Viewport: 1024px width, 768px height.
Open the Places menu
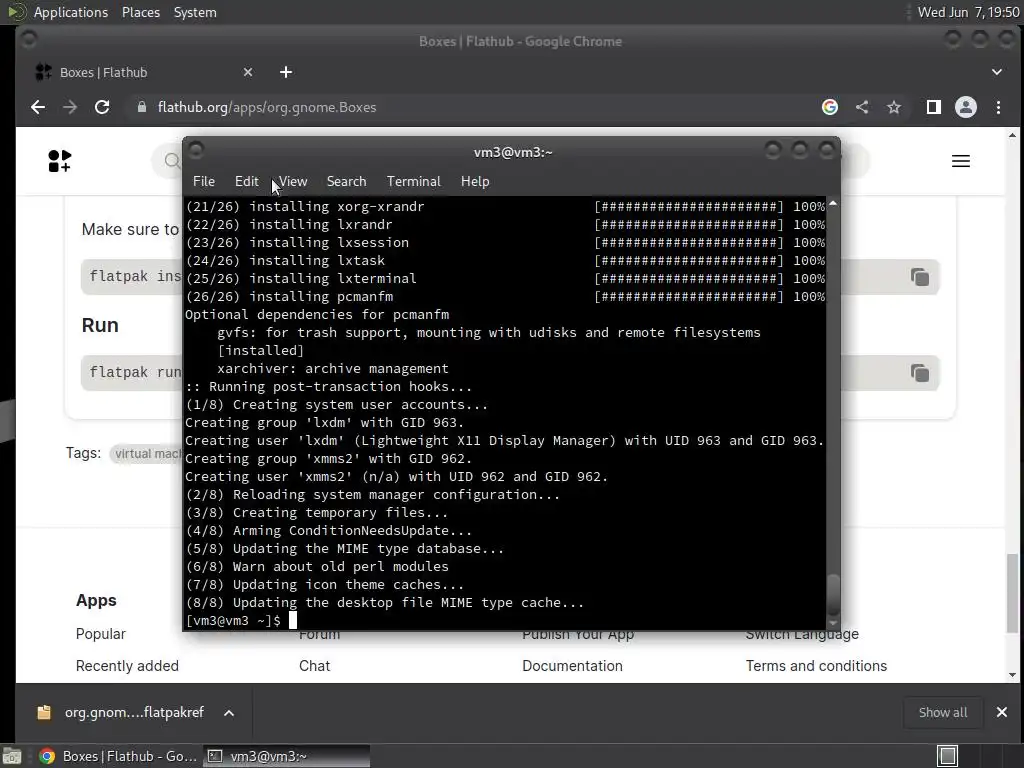[x=141, y=12]
